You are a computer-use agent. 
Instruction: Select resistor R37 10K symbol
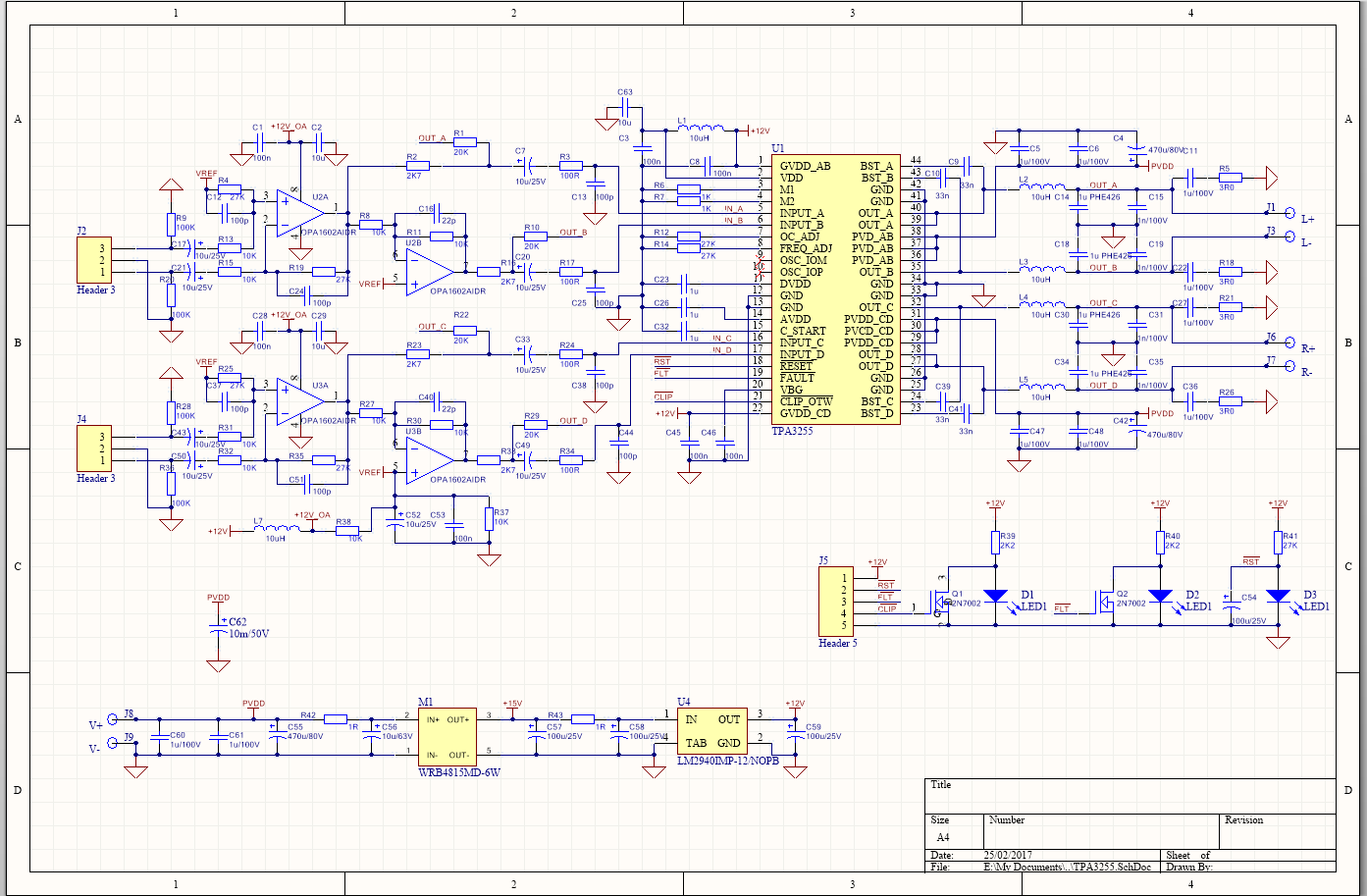click(x=489, y=519)
